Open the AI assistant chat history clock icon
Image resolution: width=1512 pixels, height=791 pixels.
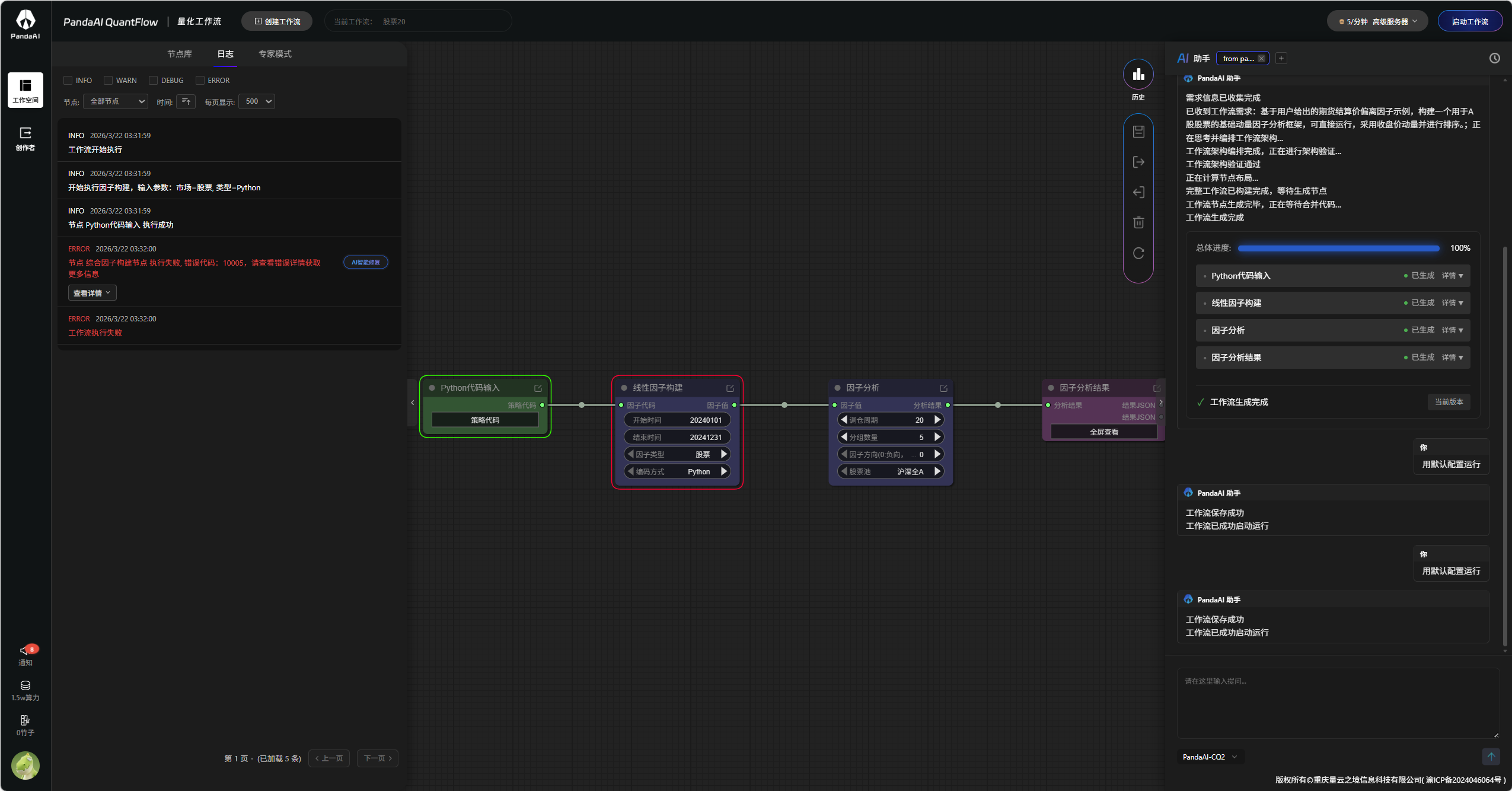pos(1494,58)
